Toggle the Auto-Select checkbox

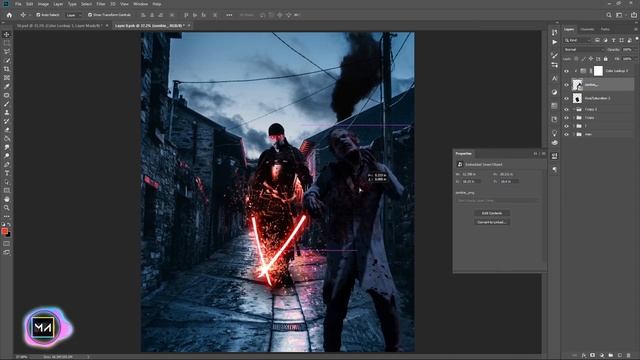[x=38, y=15]
